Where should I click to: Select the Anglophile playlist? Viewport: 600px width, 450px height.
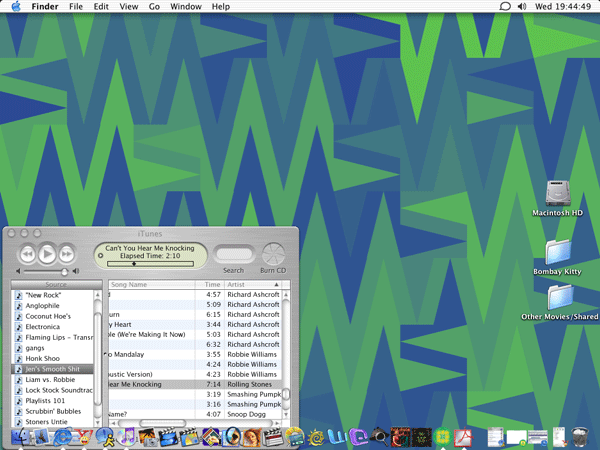pos(53,306)
